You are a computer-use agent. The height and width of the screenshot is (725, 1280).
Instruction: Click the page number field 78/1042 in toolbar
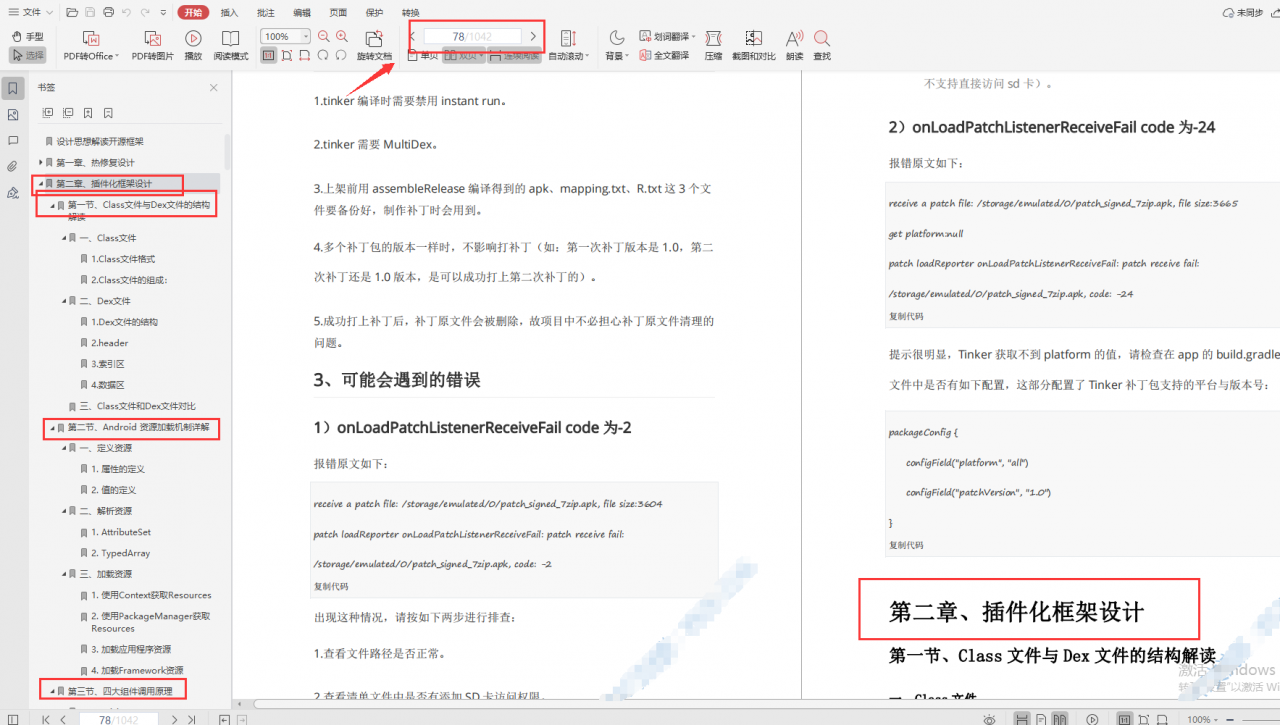pyautogui.click(x=472, y=36)
